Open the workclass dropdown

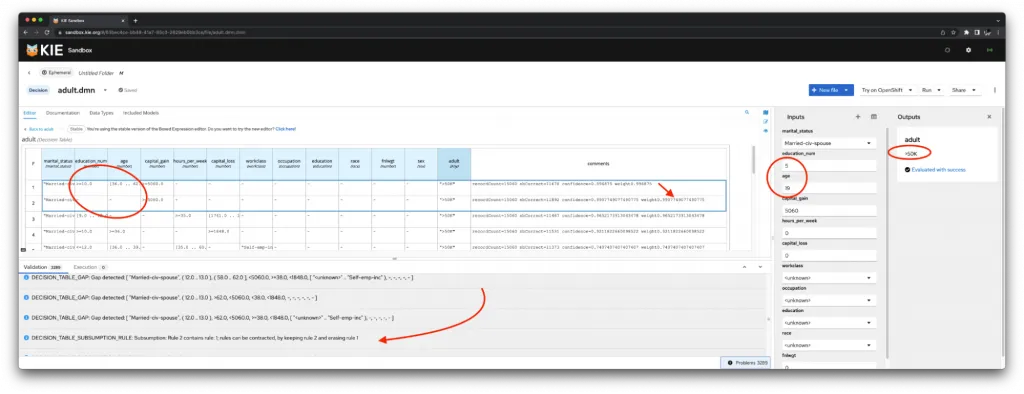829,278
